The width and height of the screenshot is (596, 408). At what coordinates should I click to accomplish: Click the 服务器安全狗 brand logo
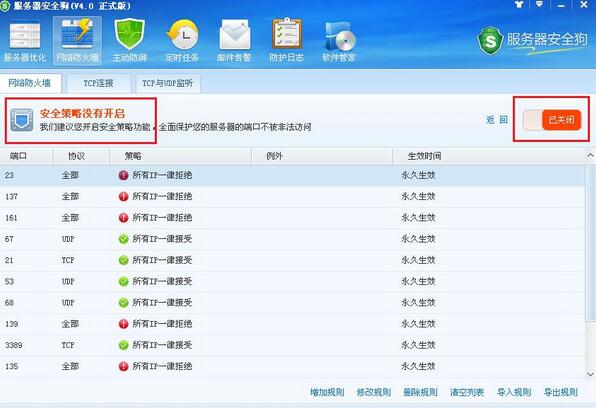tap(533, 40)
